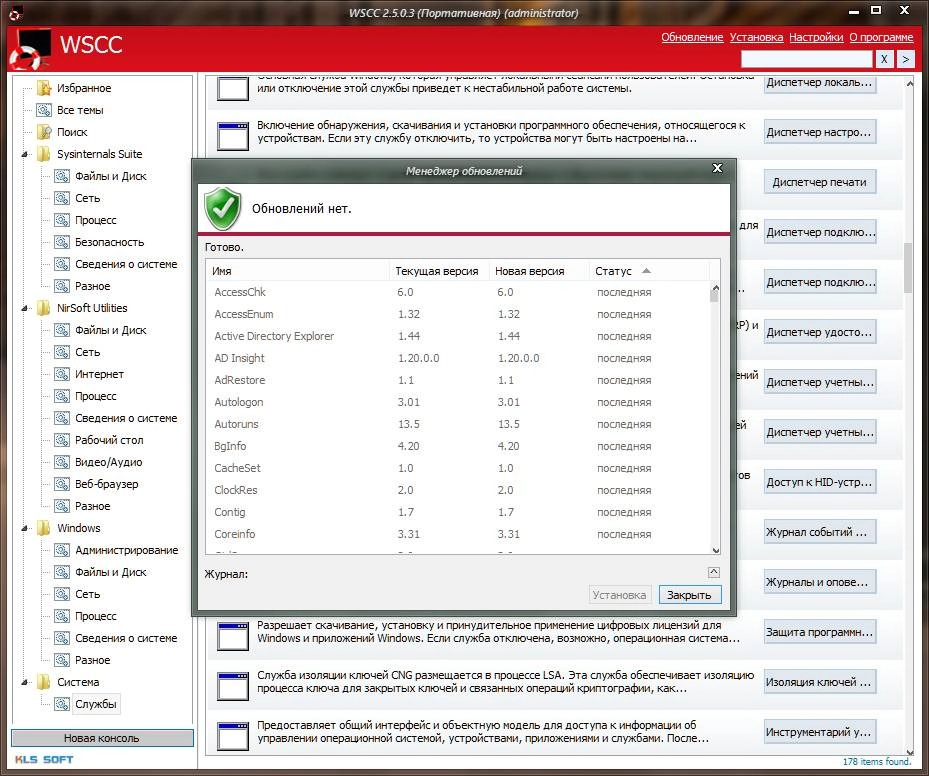This screenshot has height=776, width=929.
Task: Select Сведения о системе under Sysinternals Suite
Action: (x=126, y=264)
